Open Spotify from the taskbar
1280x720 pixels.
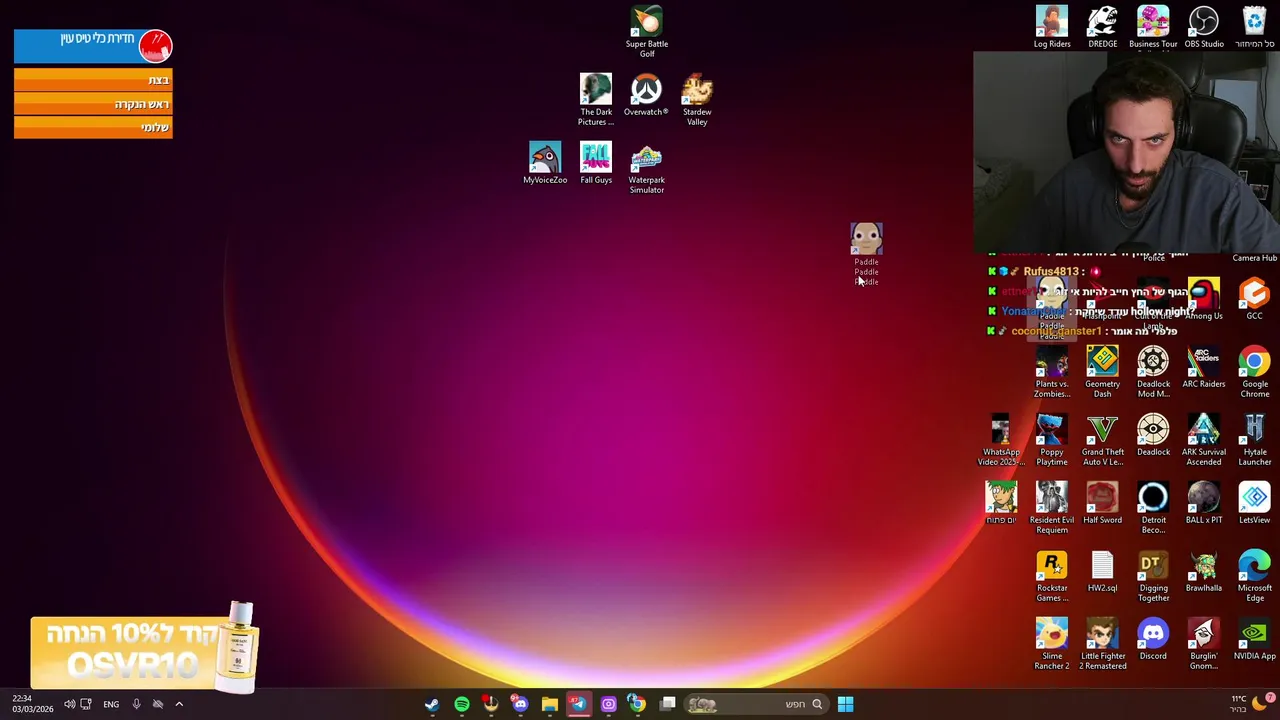pos(462,704)
